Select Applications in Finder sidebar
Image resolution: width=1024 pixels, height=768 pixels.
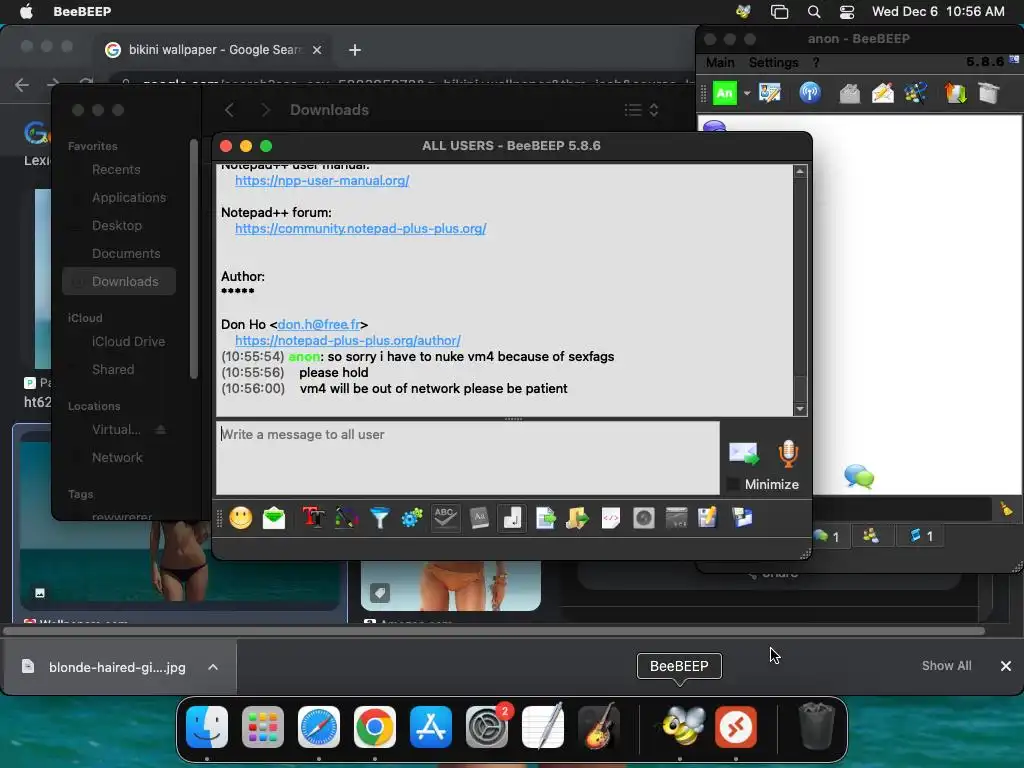129,198
